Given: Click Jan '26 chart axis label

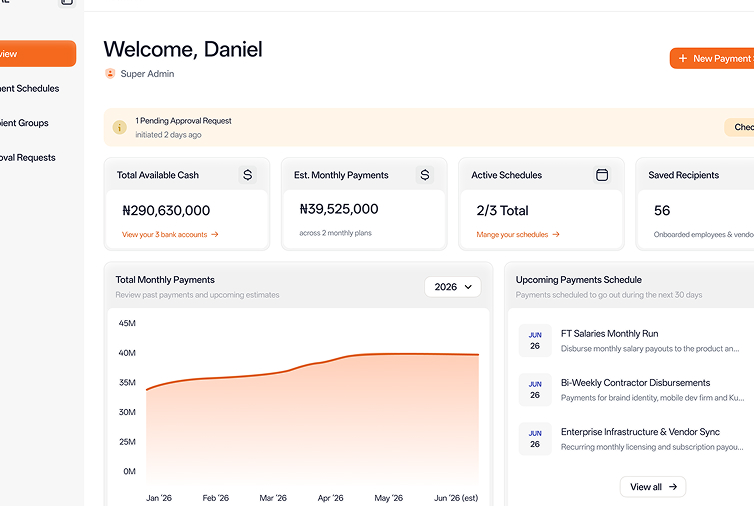Looking at the screenshot, I should pyautogui.click(x=159, y=498).
